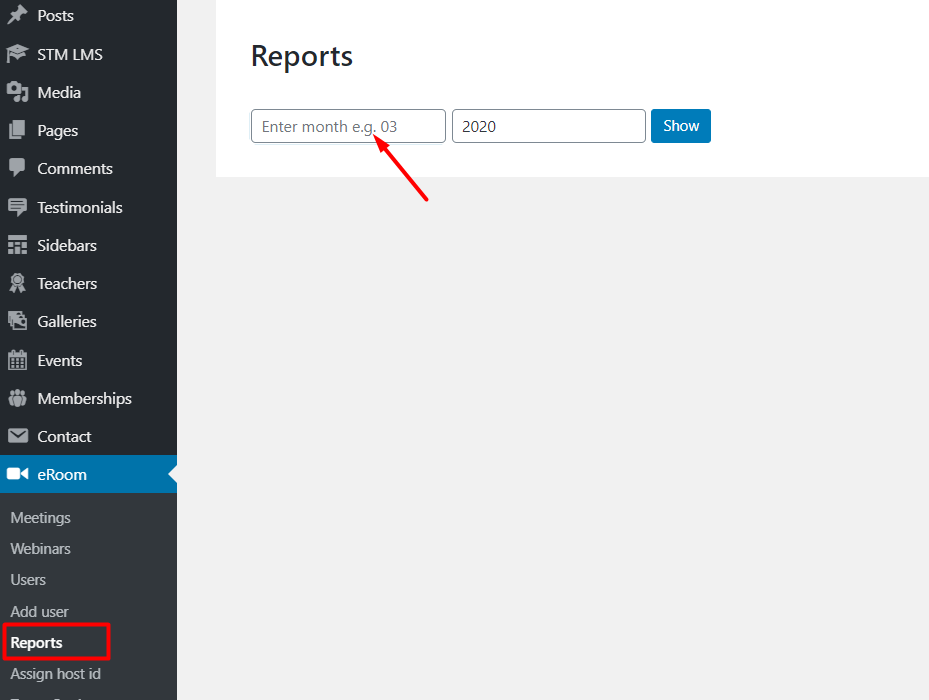
Task: Click the Memberships group icon
Action: click(x=17, y=398)
